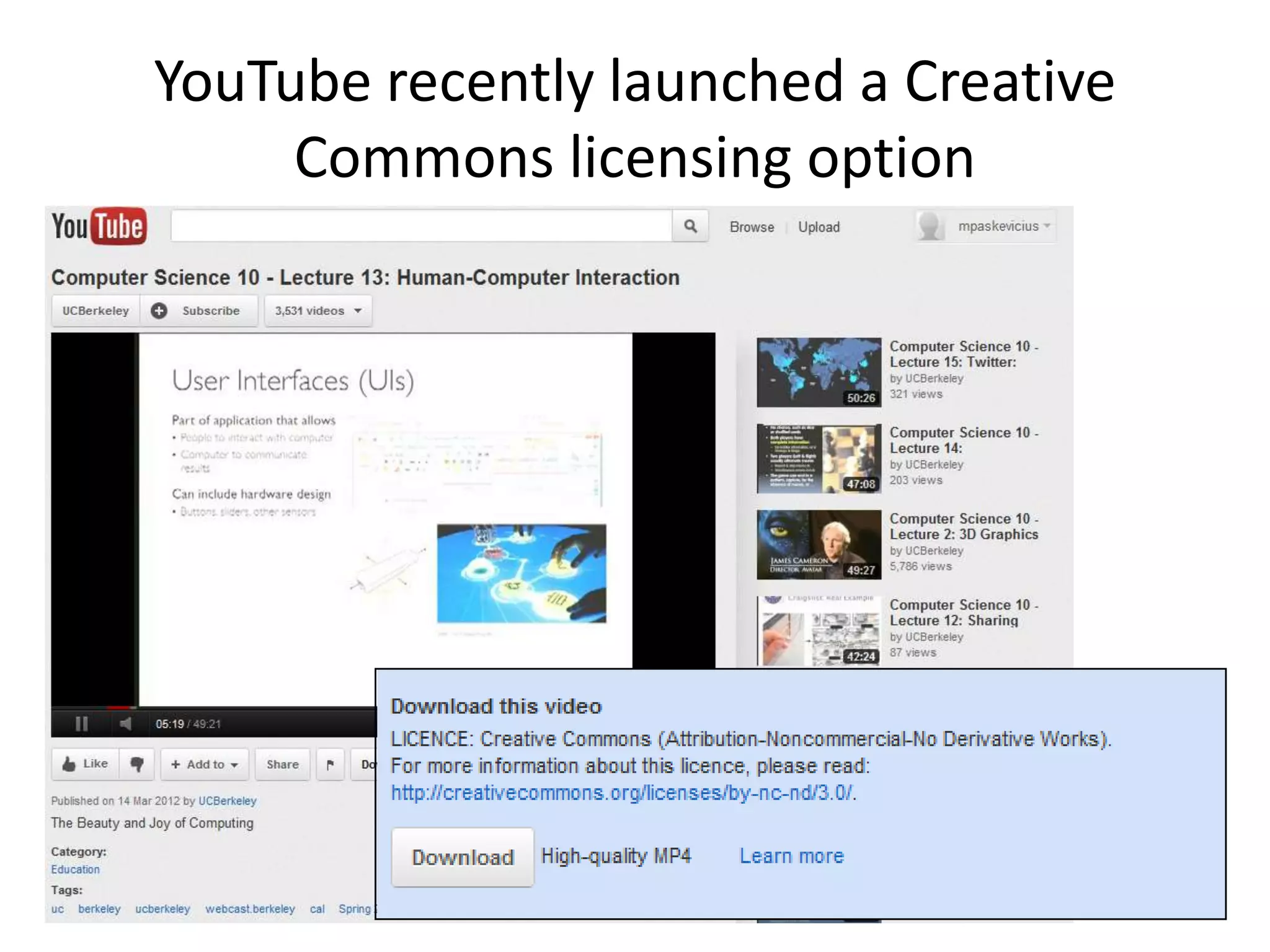1270x952 pixels.
Task: Mute the video with speaker icon
Action: click(x=126, y=723)
